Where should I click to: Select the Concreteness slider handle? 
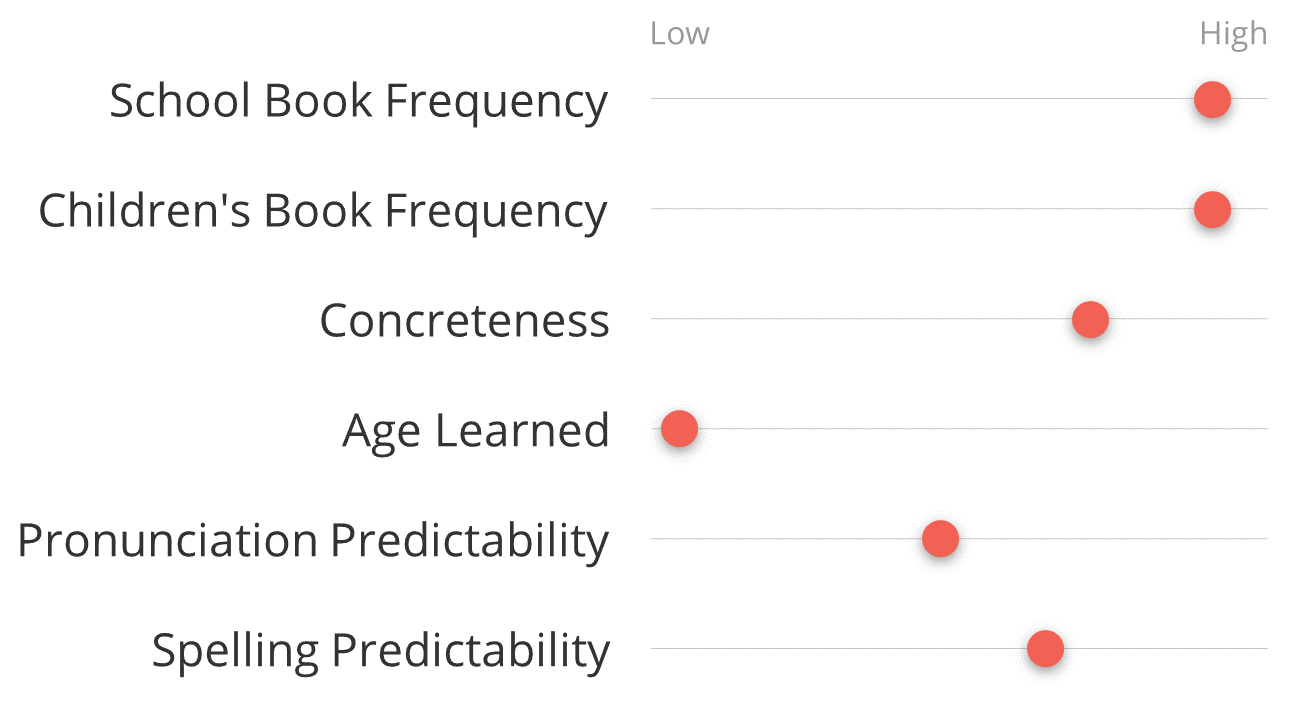(x=1090, y=320)
